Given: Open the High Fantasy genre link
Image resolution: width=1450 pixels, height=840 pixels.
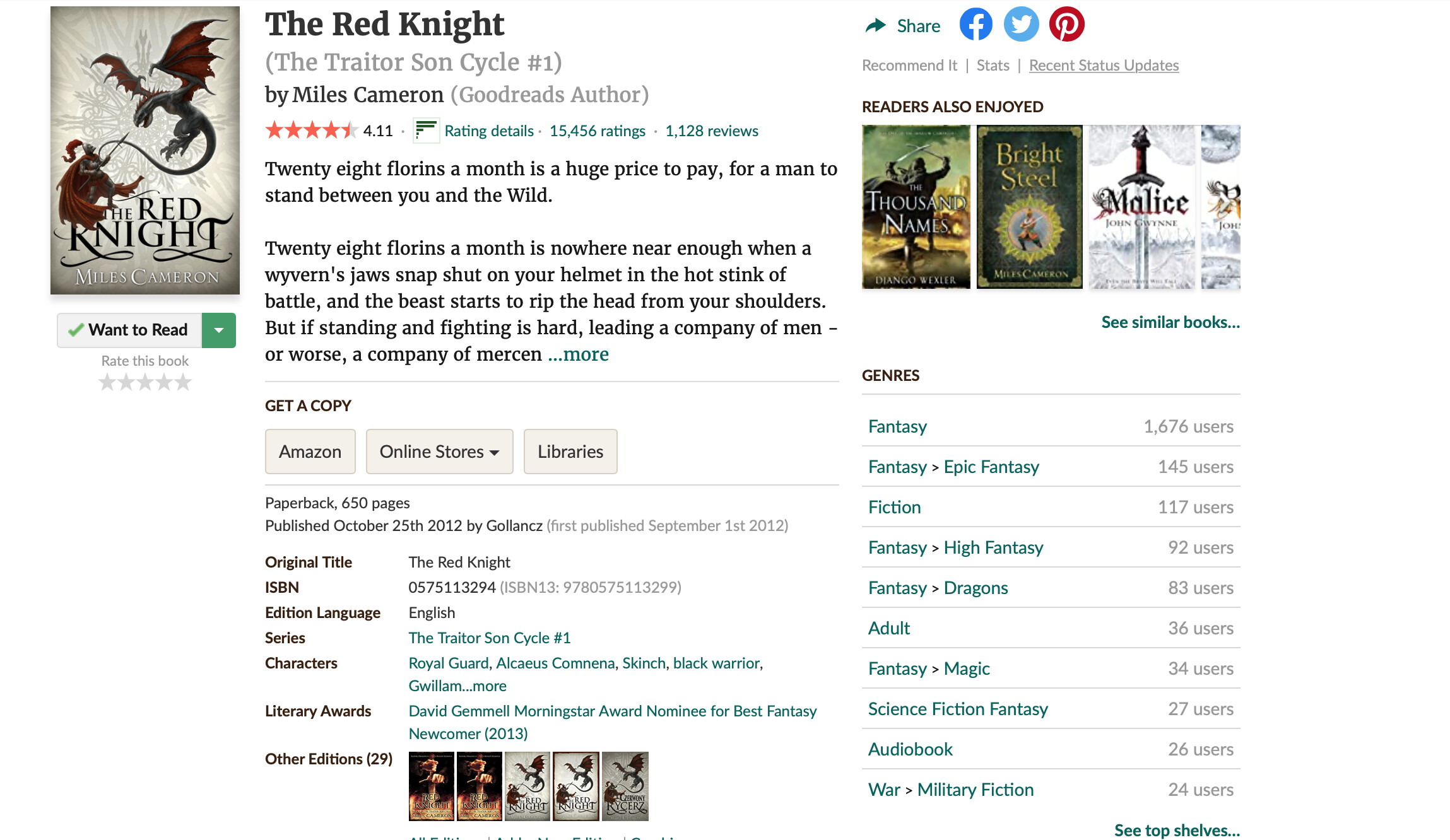Looking at the screenshot, I should (x=993, y=547).
